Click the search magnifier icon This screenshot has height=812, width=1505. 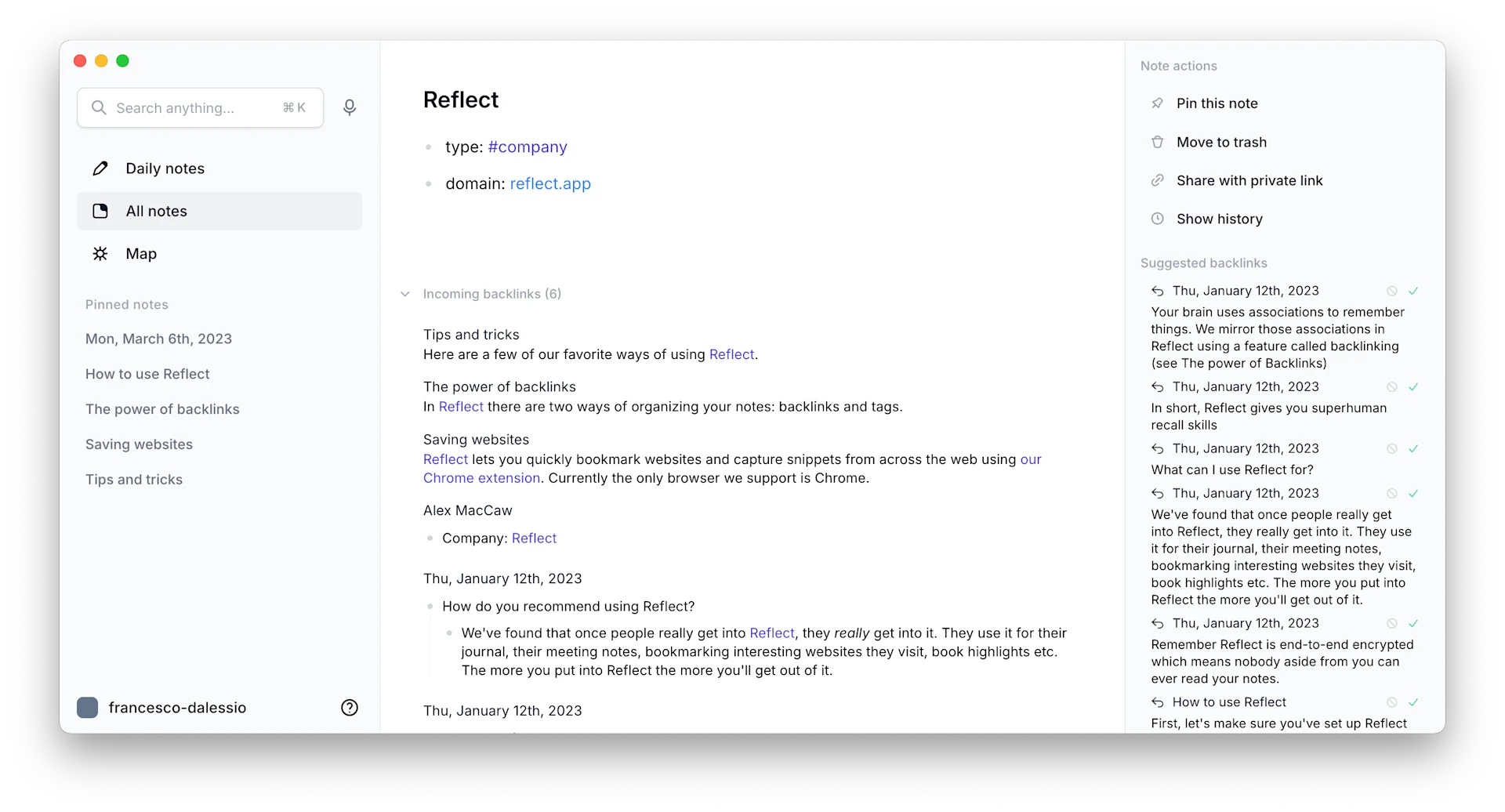pyautogui.click(x=99, y=107)
